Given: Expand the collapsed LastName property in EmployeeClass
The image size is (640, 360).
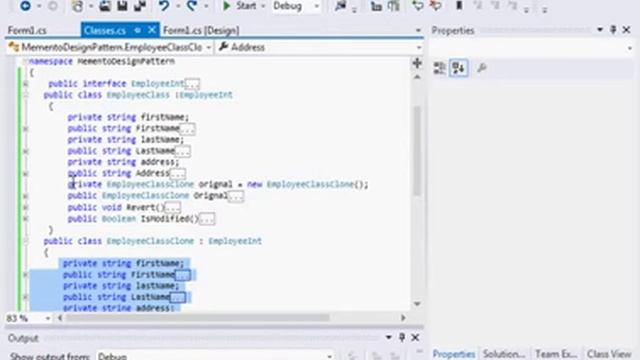Looking at the screenshot, I should (x=25, y=151).
